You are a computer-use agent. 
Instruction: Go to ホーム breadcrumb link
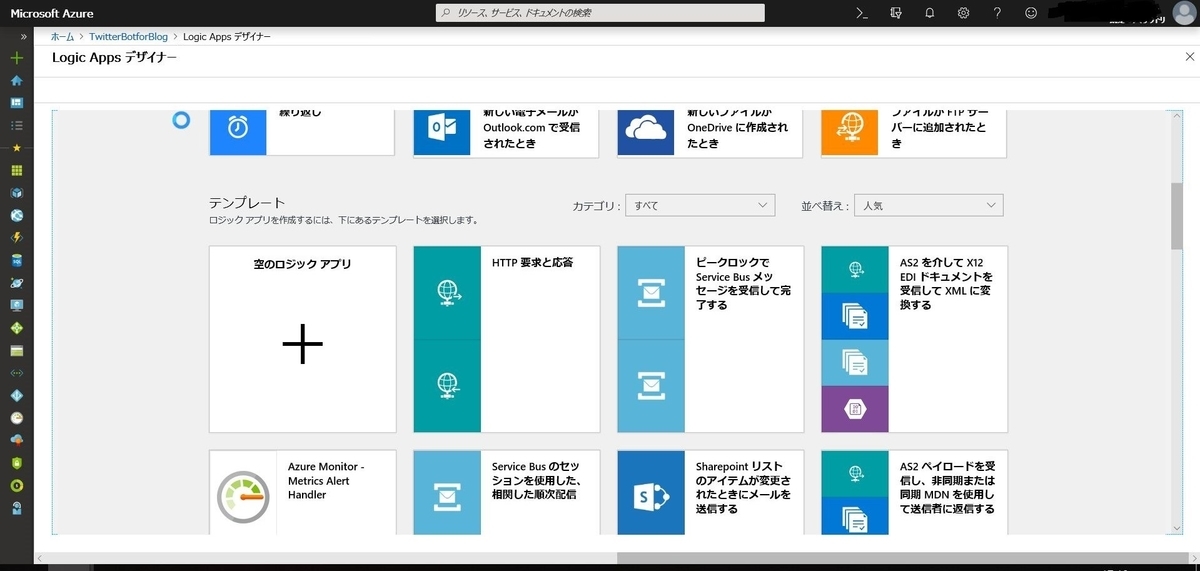pyautogui.click(x=62, y=37)
